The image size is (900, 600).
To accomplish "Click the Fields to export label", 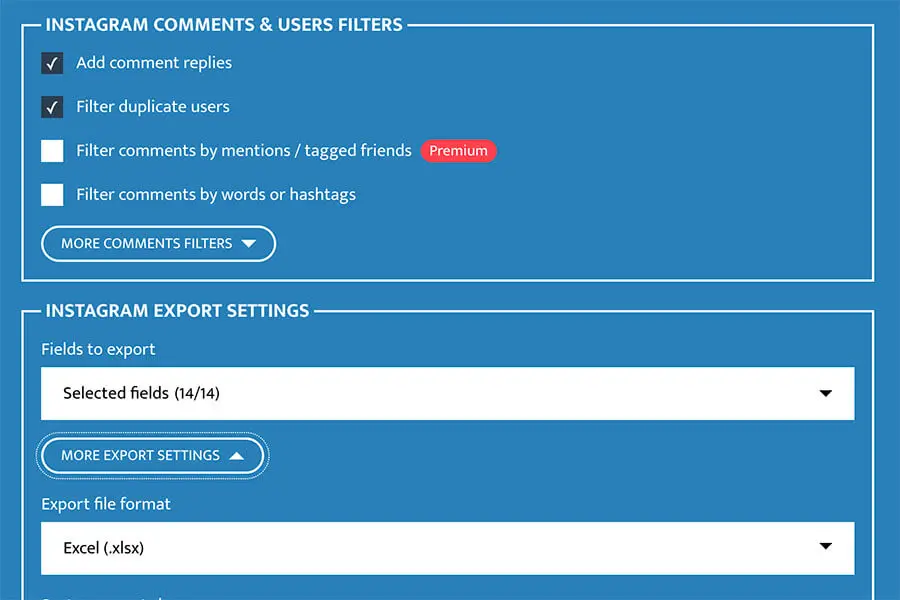I will [98, 349].
